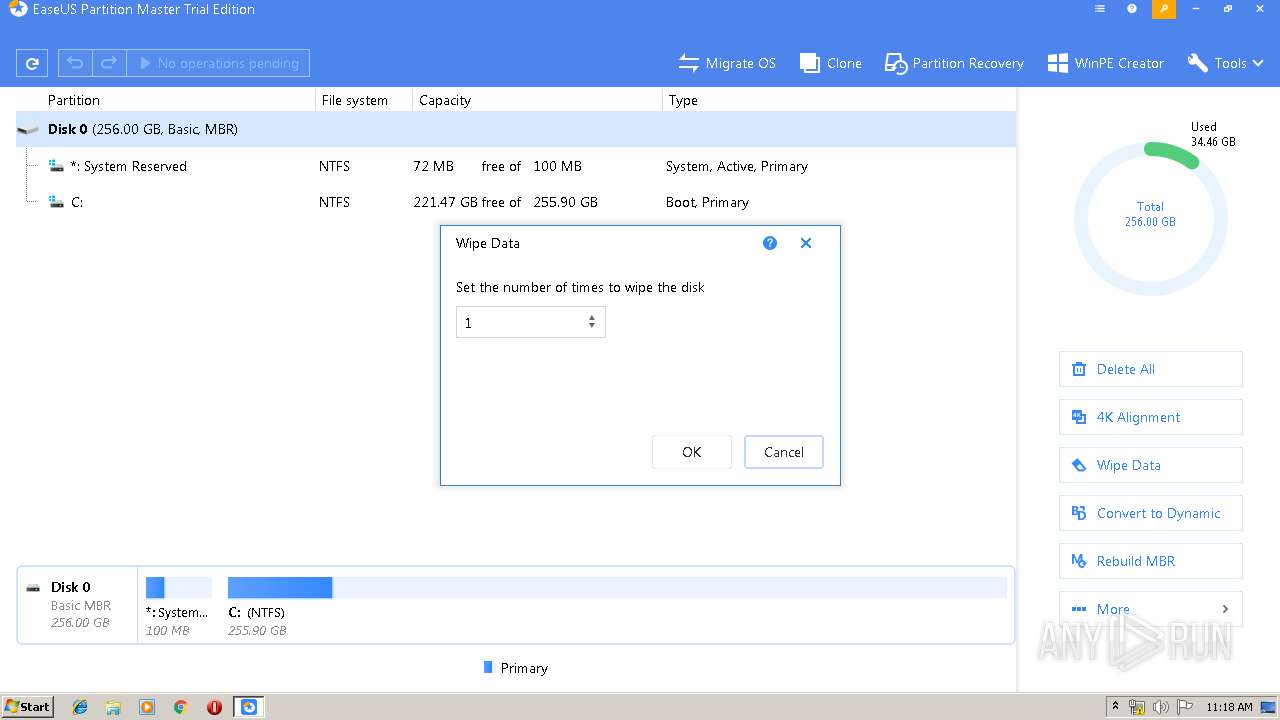Click the File system column header
1280x720 pixels.
click(x=355, y=100)
